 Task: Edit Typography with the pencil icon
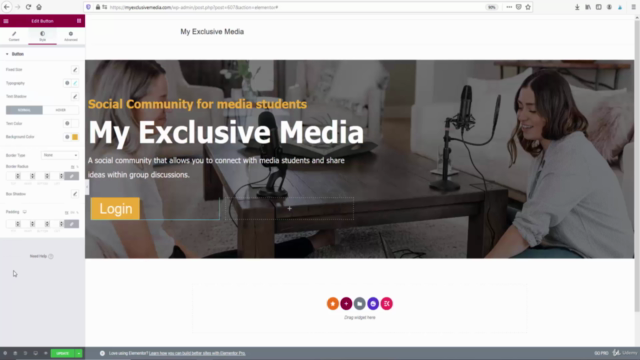coord(75,83)
